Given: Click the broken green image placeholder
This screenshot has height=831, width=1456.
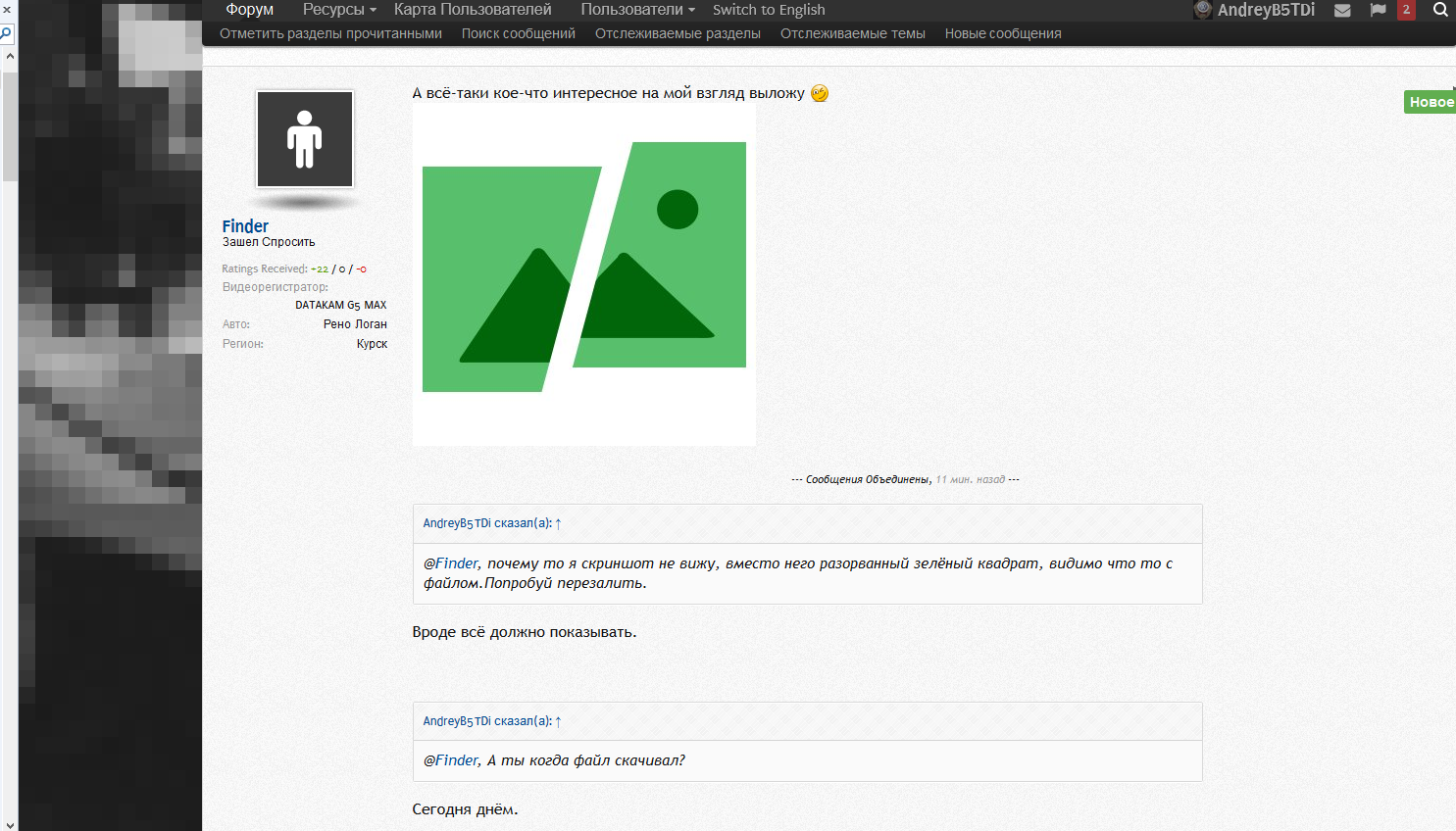Looking at the screenshot, I should [583, 276].
